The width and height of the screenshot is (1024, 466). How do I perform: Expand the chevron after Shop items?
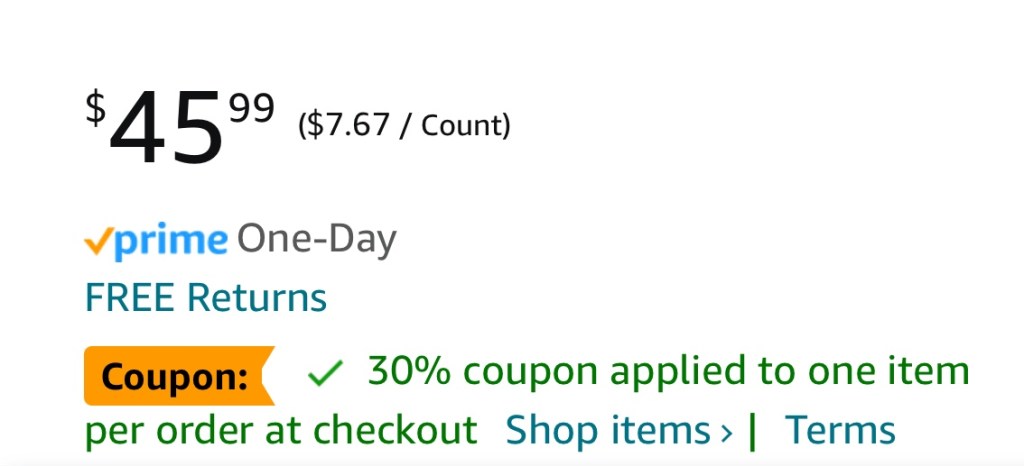coord(727,432)
